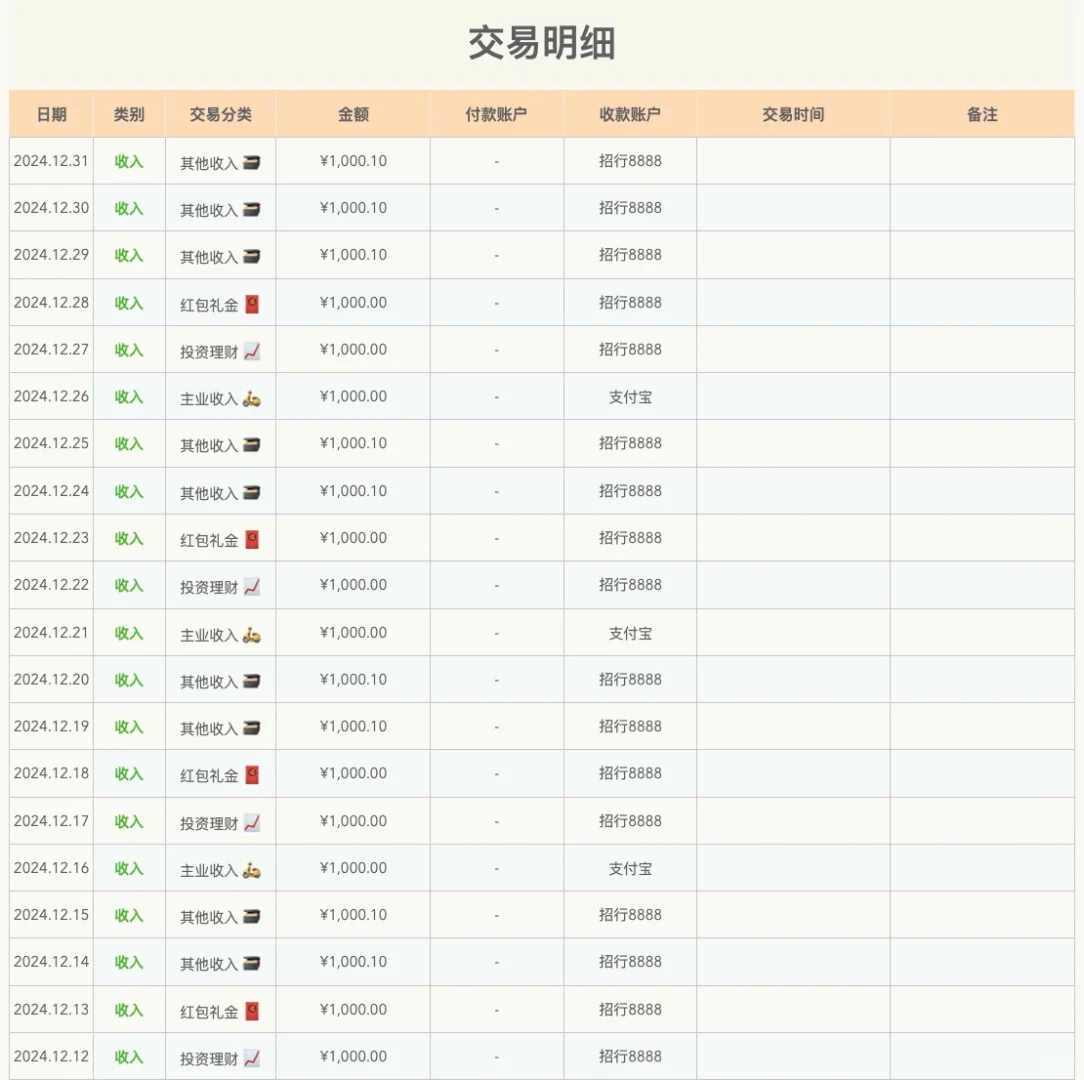This screenshot has height=1080, width=1084.
Task: Click the red envelope icon on the 2024.12.23 row
Action: pos(254,537)
